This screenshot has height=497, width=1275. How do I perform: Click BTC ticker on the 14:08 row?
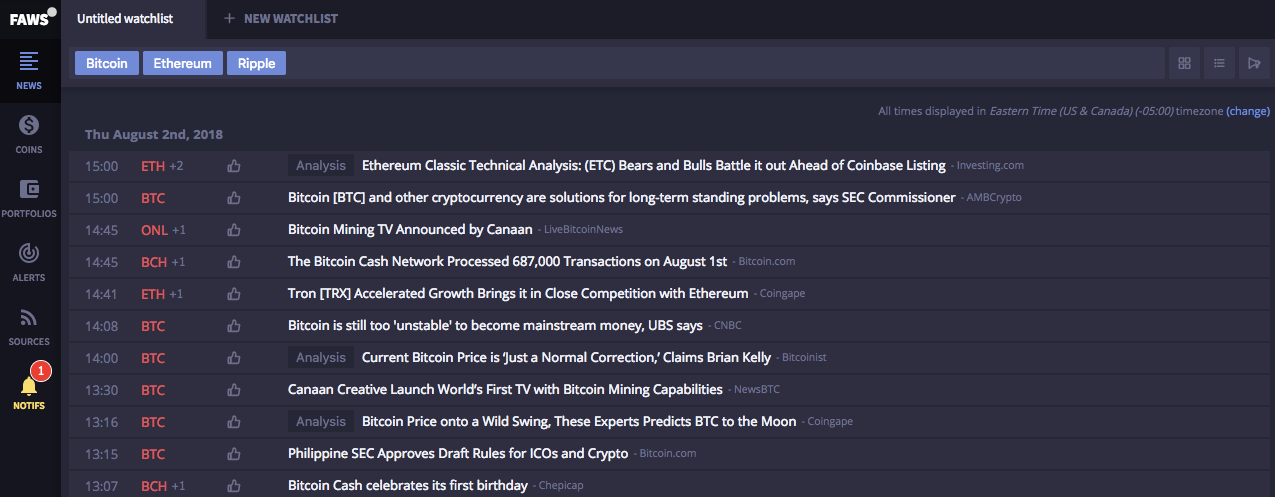point(153,326)
